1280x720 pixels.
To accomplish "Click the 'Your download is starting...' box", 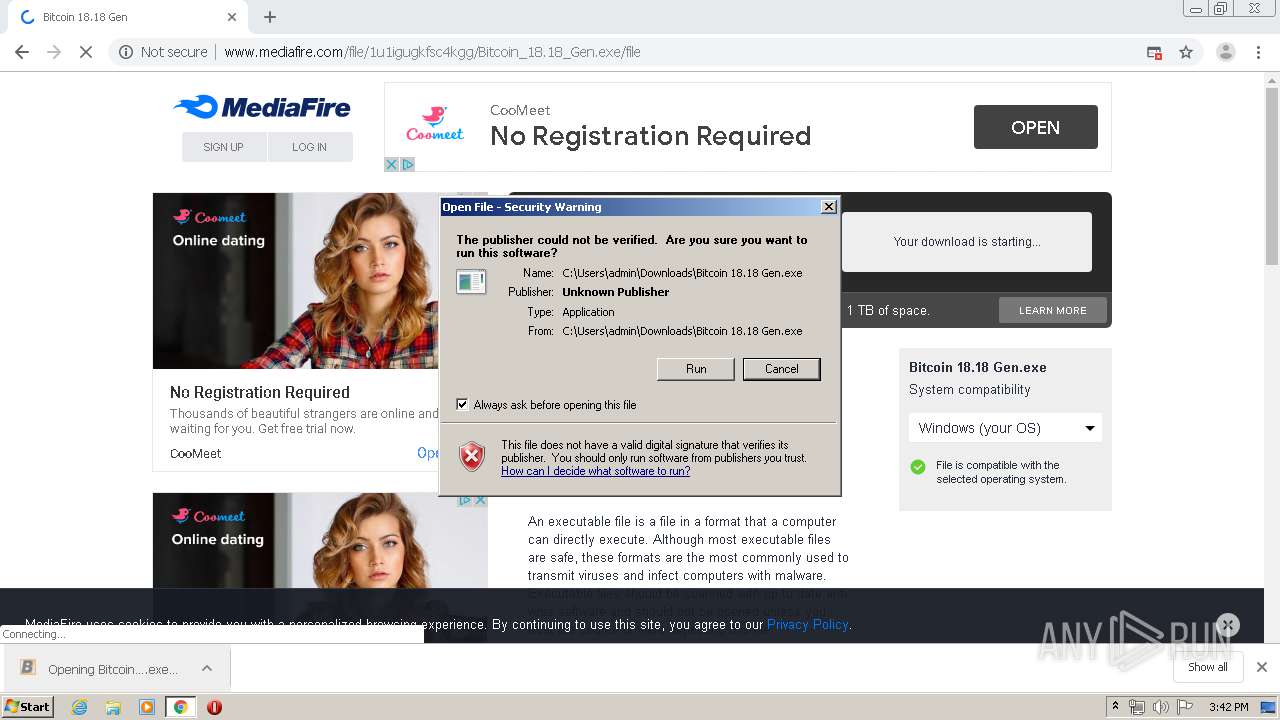I will point(967,241).
